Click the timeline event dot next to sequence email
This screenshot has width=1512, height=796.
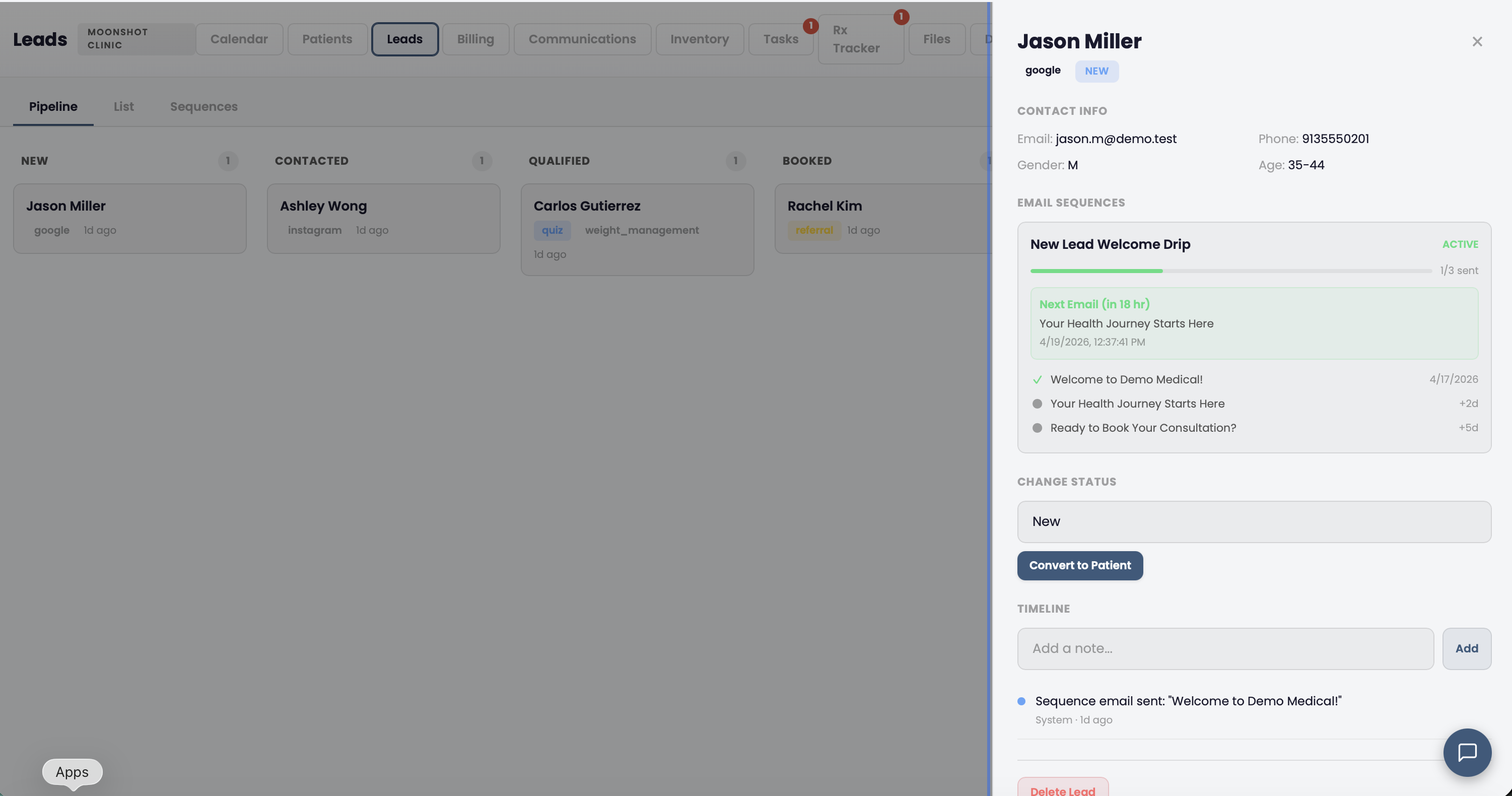pos(1021,700)
